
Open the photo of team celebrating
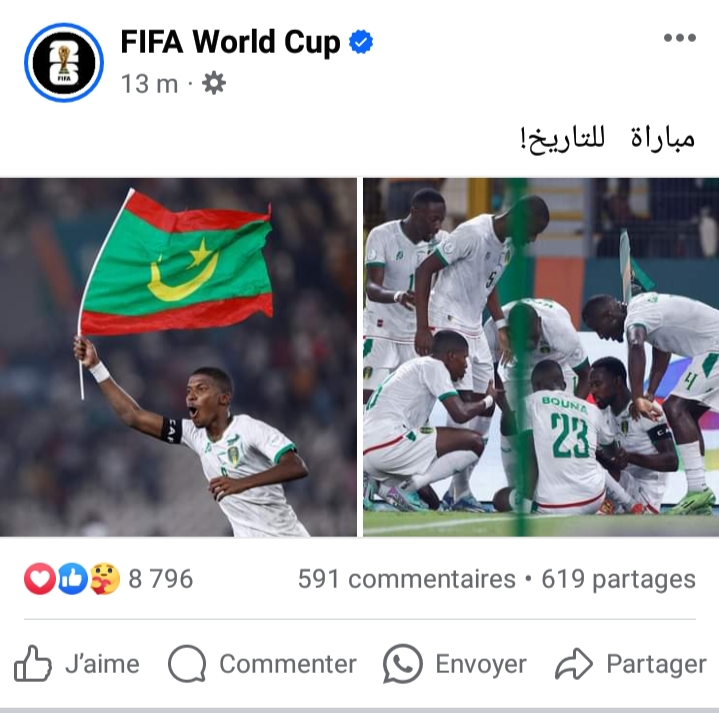[x=541, y=357]
